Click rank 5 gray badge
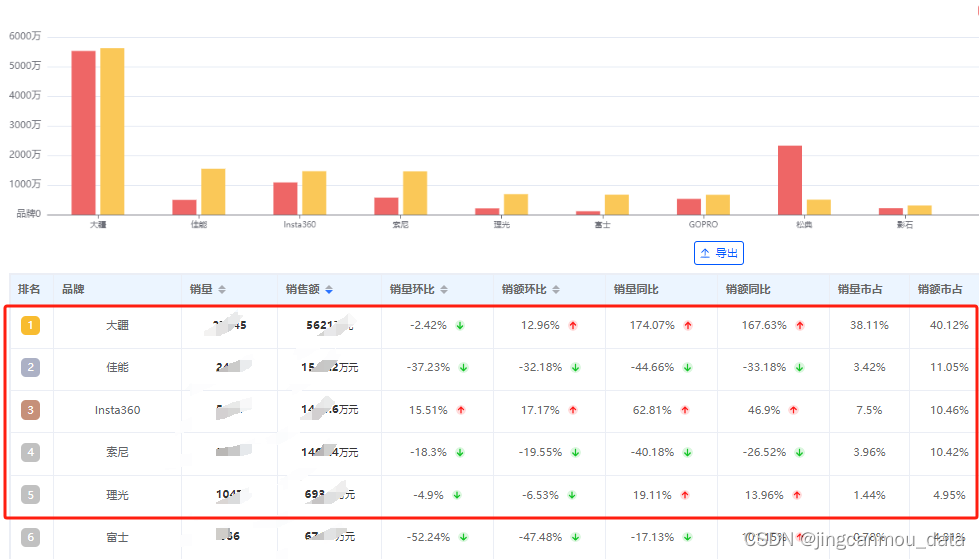979x559 pixels. click(30, 495)
